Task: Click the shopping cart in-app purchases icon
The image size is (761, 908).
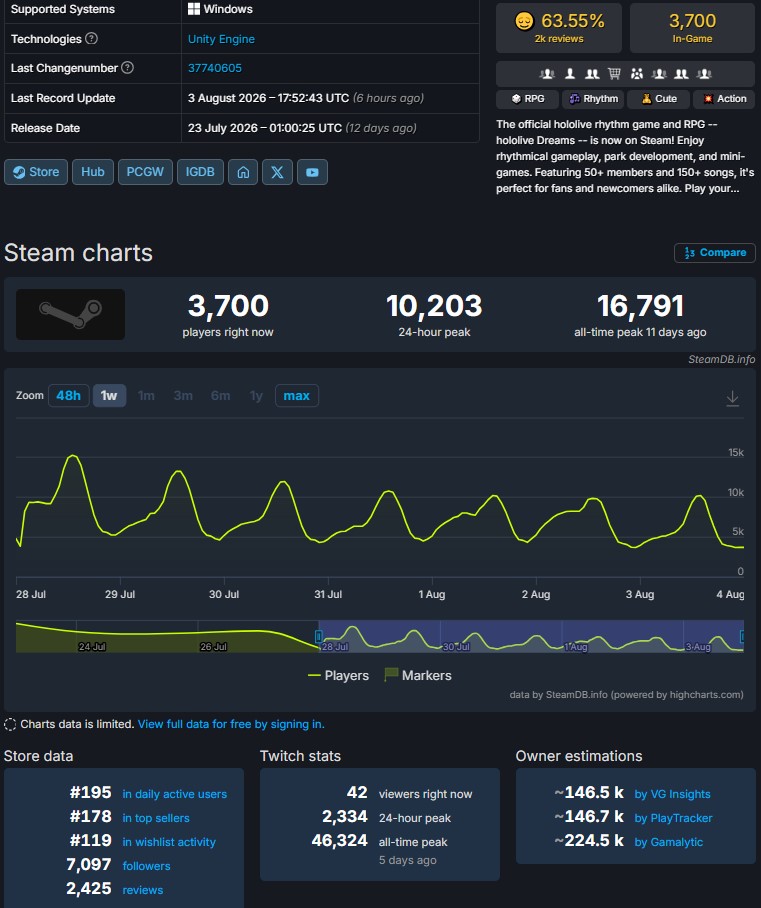Action: [x=614, y=74]
